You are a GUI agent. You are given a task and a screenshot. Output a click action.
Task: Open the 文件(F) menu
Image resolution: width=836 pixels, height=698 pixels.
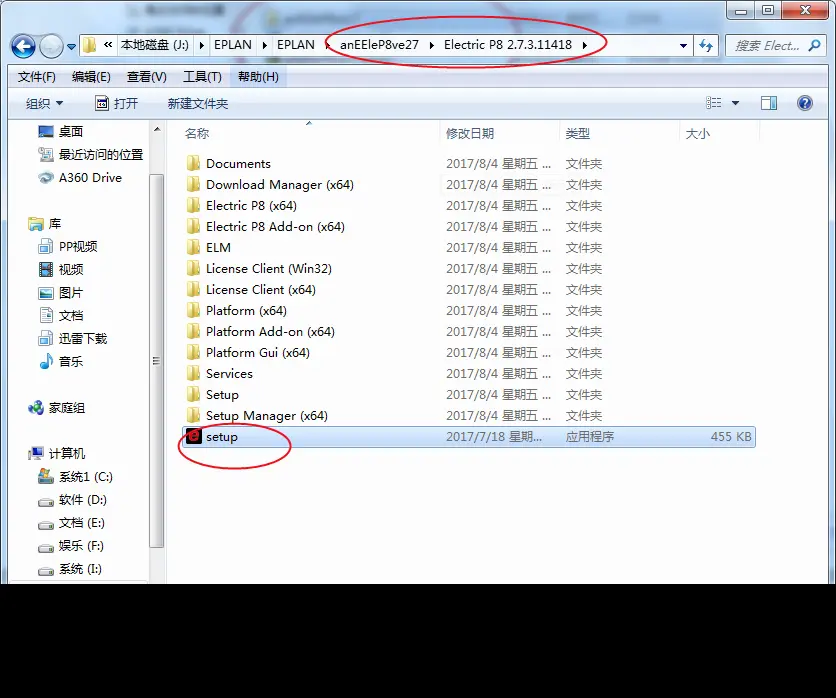pyautogui.click(x=37, y=77)
